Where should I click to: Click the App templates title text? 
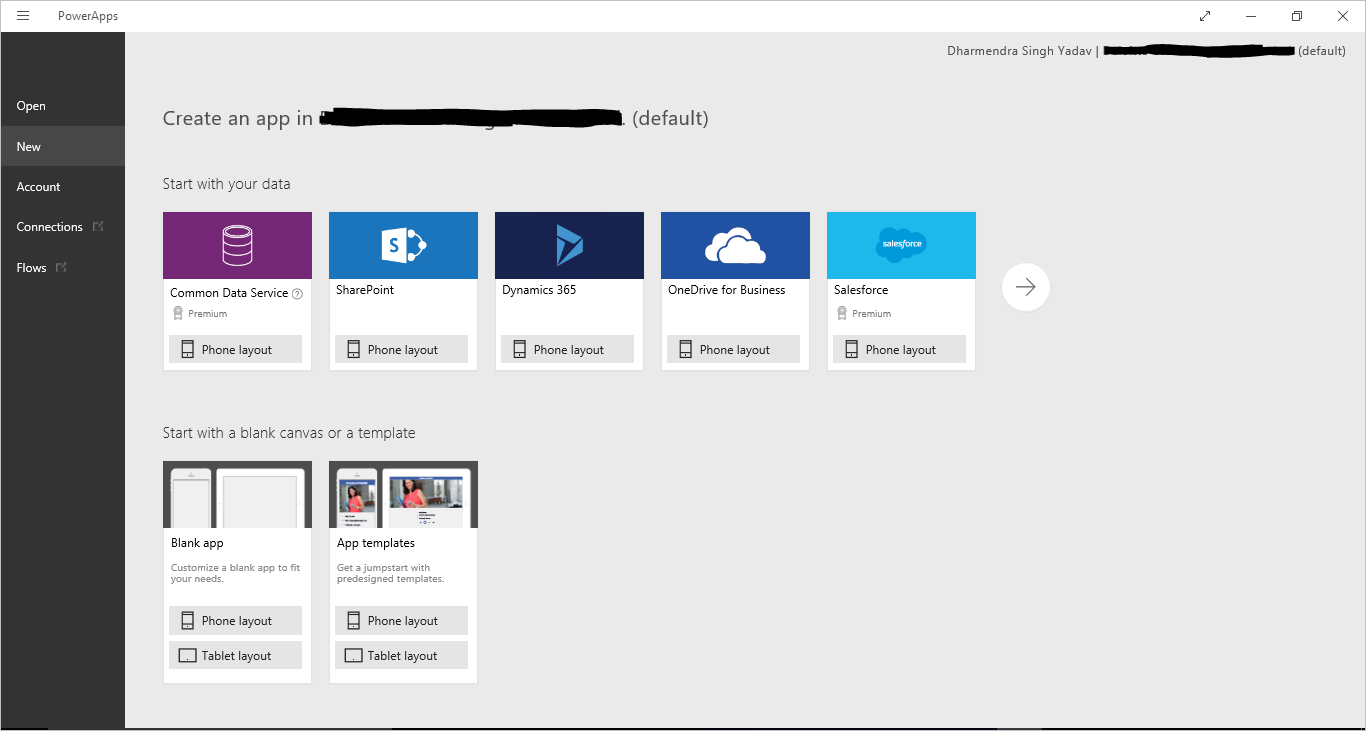pyautogui.click(x=376, y=543)
